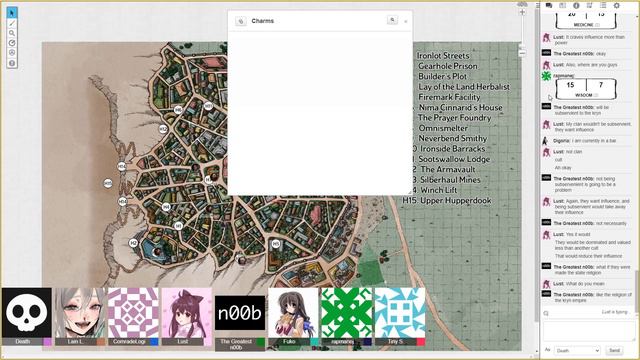The height and width of the screenshot is (360, 640).
Task: Open the dice rolling tool
Action: (x=12, y=63)
